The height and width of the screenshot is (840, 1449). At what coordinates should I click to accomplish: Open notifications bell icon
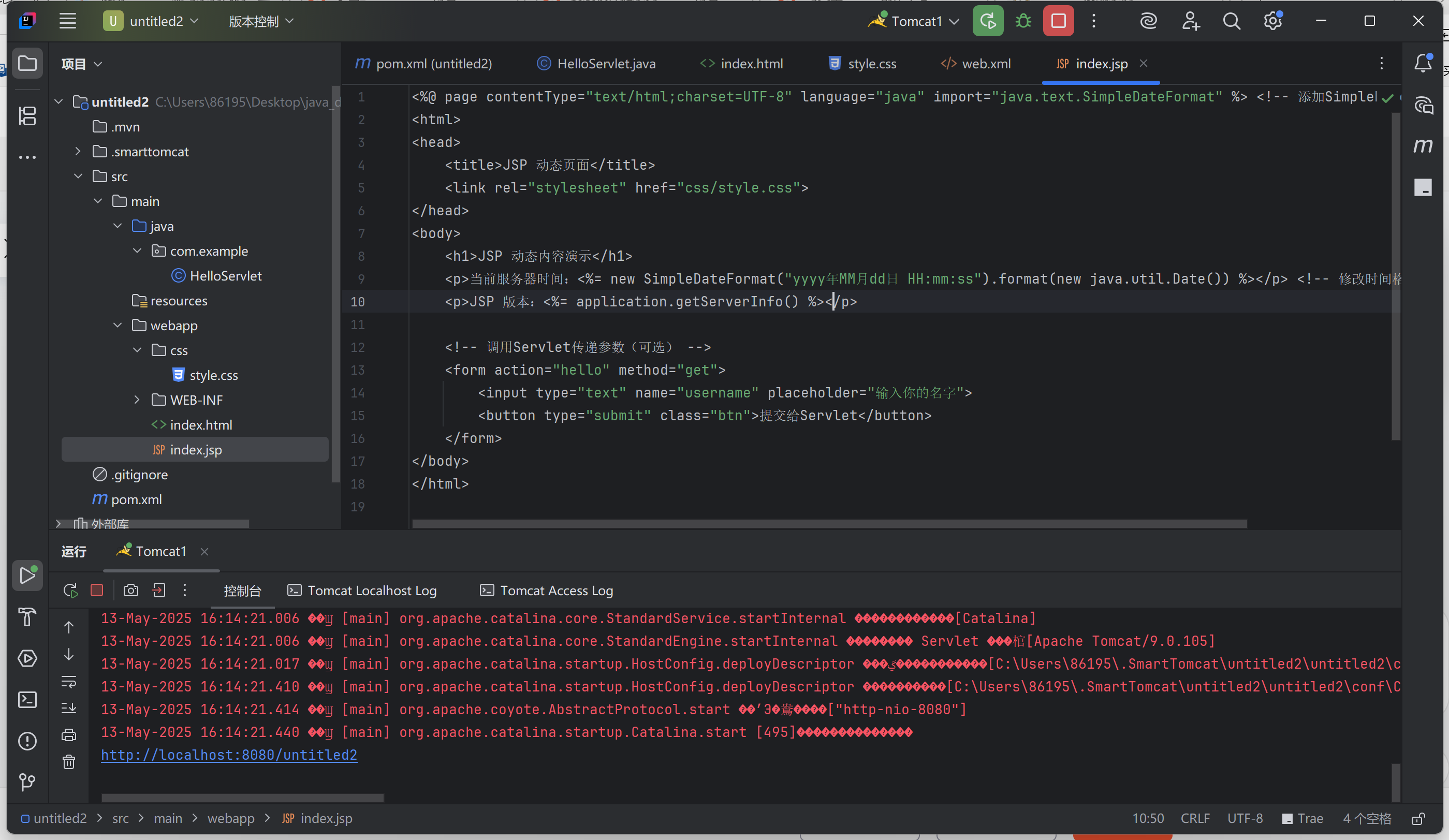pyautogui.click(x=1423, y=63)
